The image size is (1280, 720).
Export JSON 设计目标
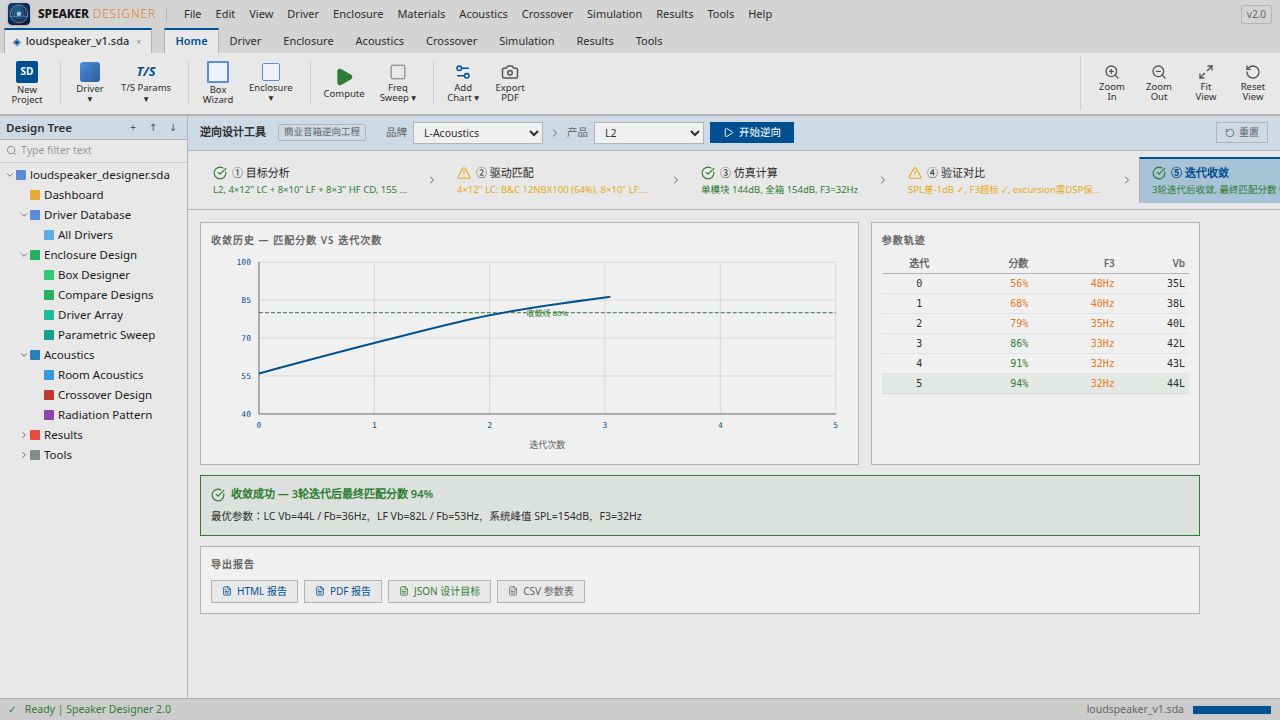click(x=439, y=591)
